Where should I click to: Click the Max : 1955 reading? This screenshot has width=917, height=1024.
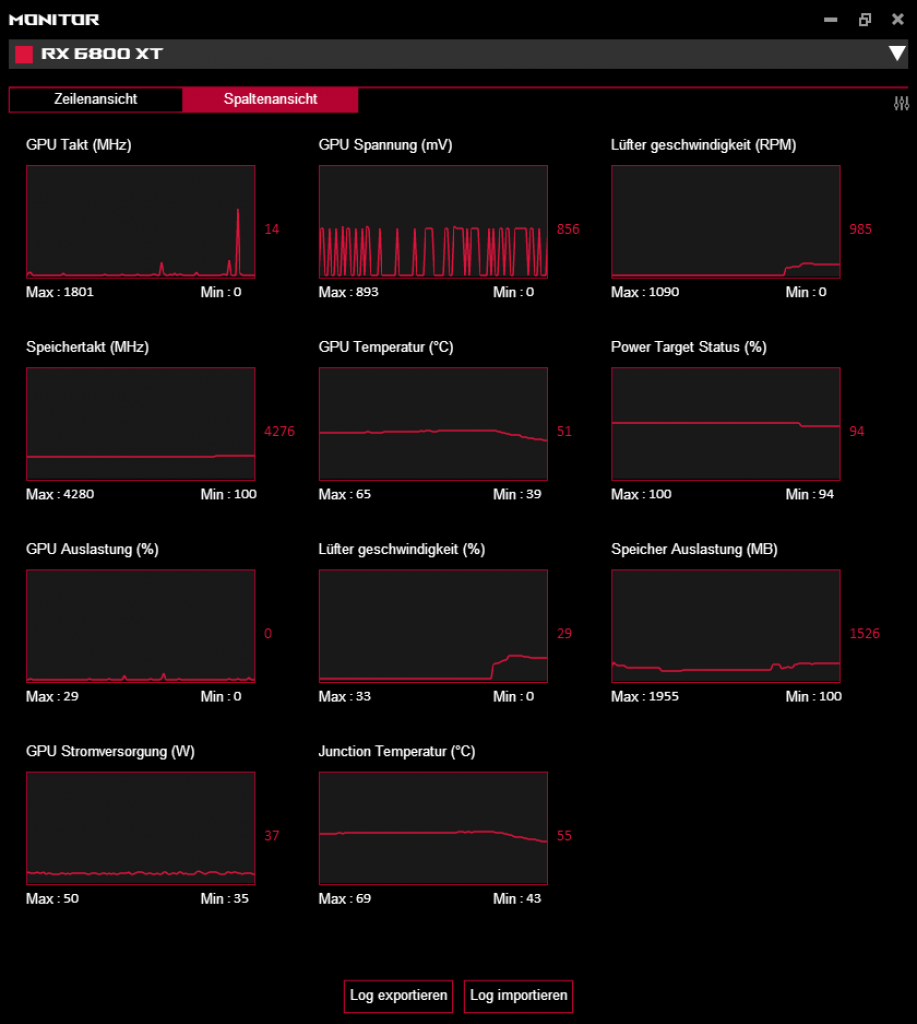coord(645,697)
